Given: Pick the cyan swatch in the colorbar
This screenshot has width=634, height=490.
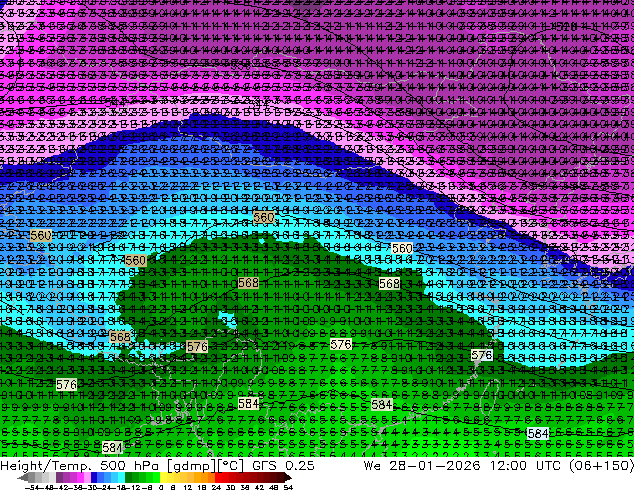Looking at the screenshot, I should coord(121,477).
